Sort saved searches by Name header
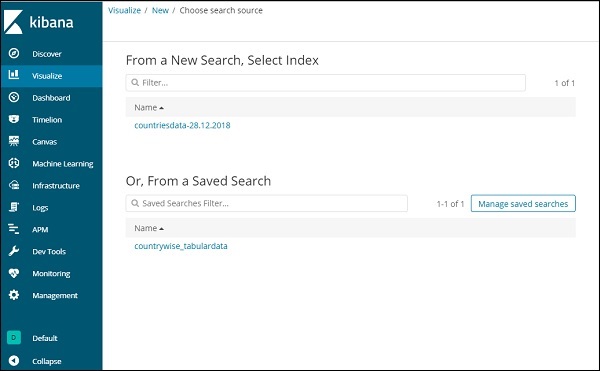 click(x=149, y=228)
